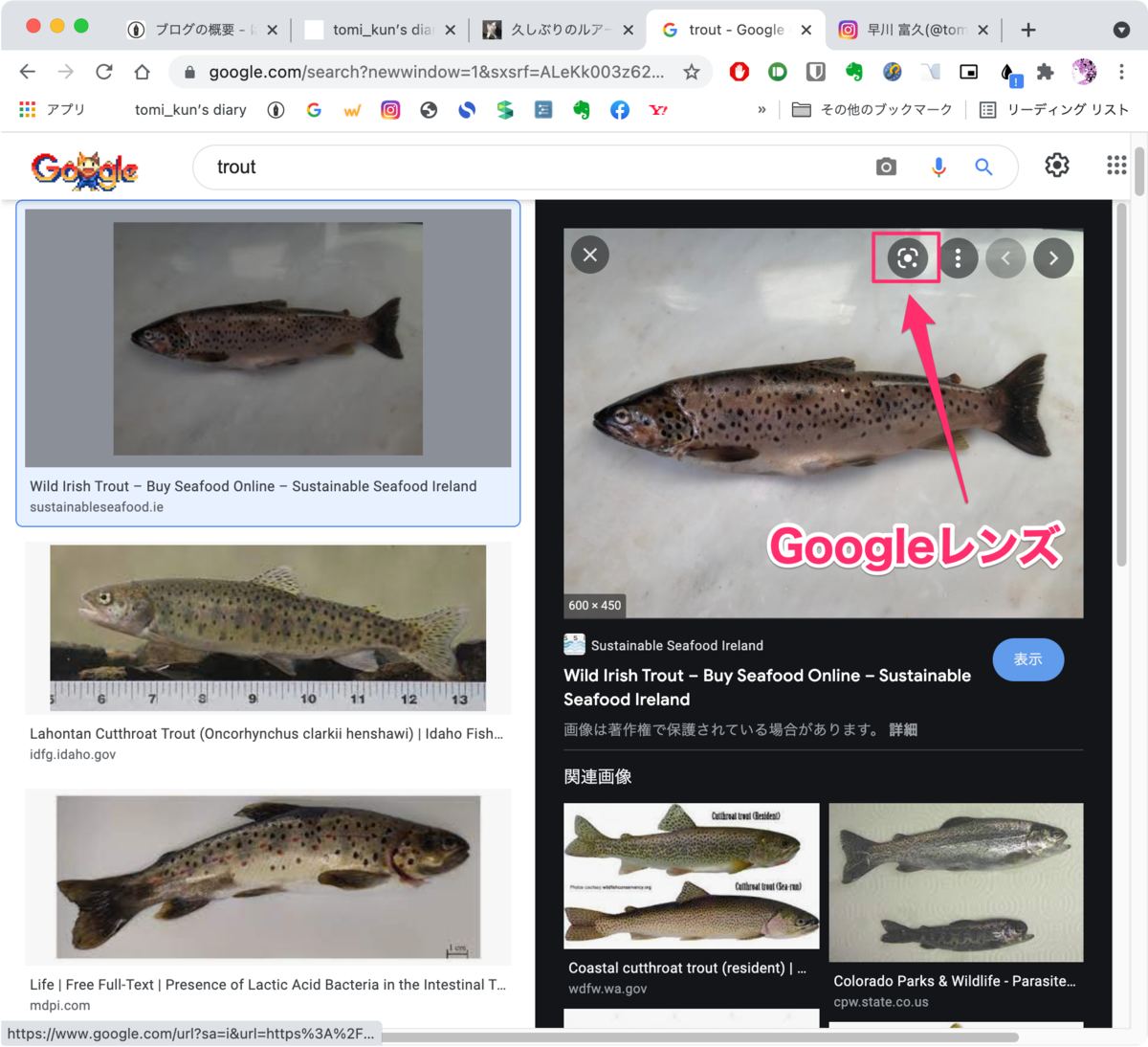The width and height of the screenshot is (1148, 1047).
Task: Close the trout - Google tab
Action: coord(806,30)
